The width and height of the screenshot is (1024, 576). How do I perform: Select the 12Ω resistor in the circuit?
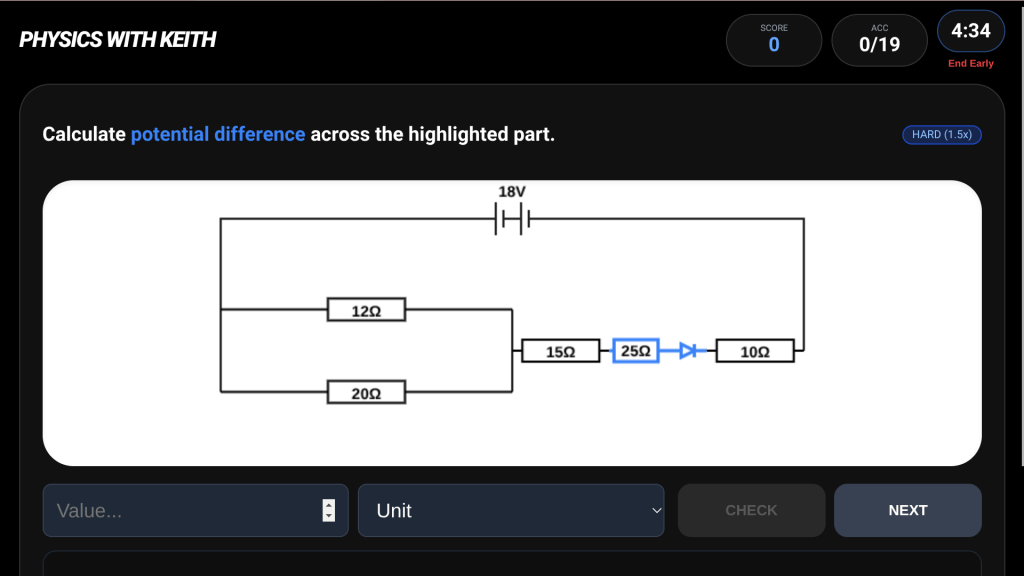tap(367, 310)
